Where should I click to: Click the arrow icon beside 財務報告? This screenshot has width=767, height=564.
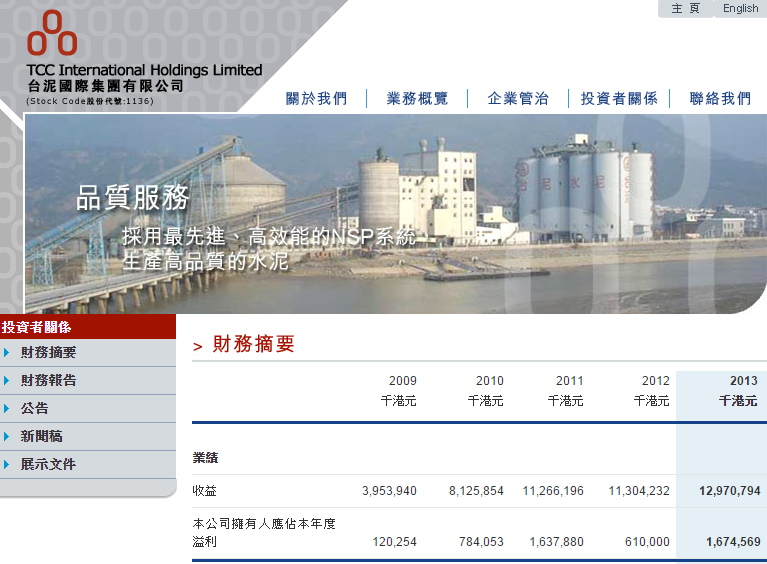point(7,381)
